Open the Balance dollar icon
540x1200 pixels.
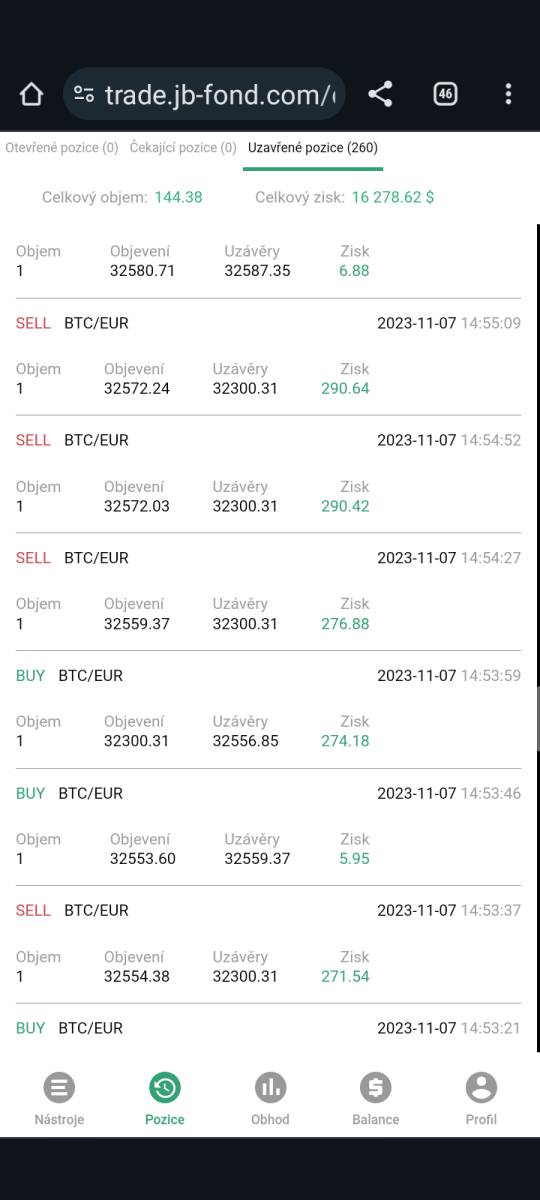tap(376, 1087)
